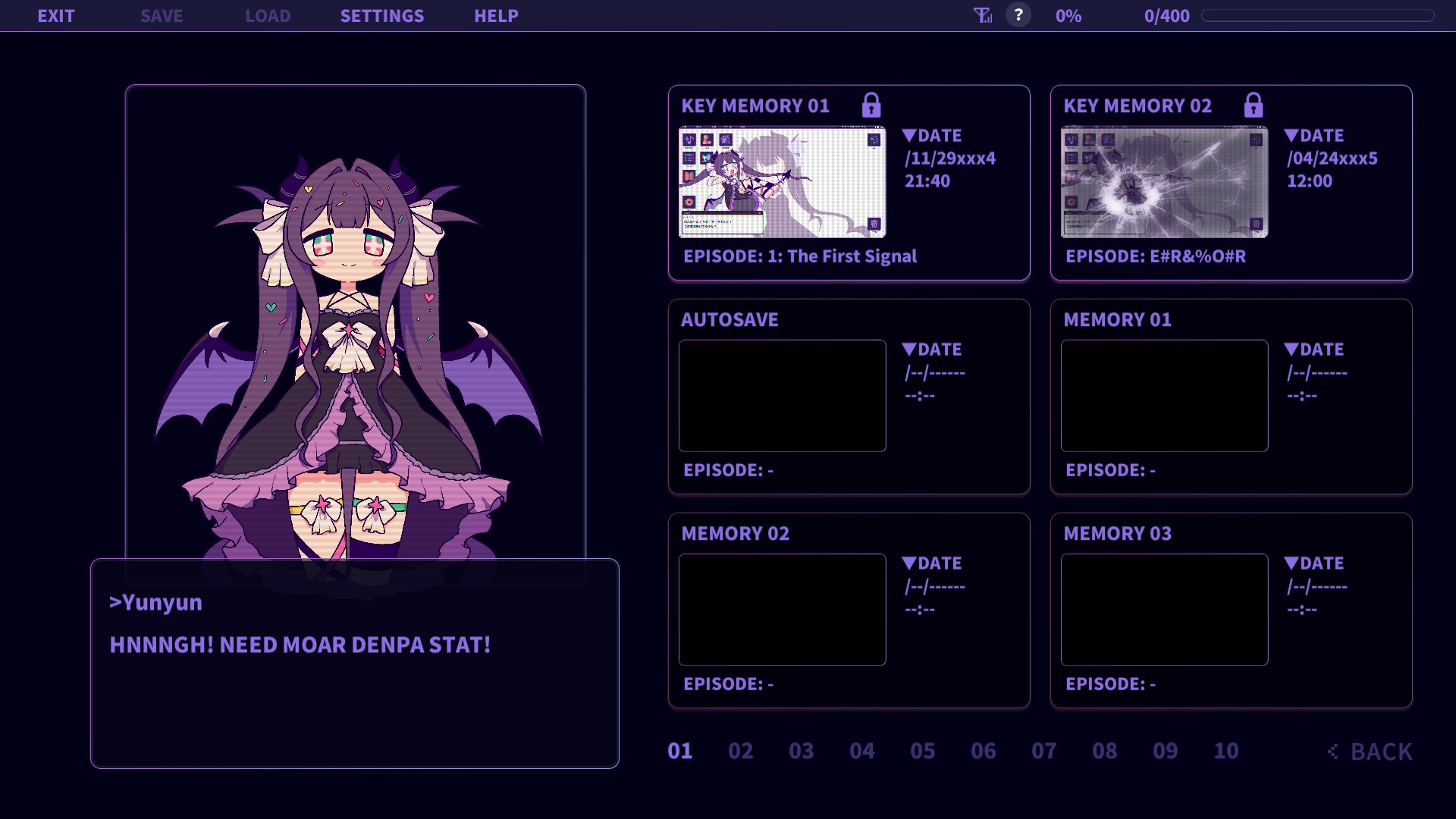
Task: Click the Autosave DATE triangle marker
Action: click(909, 350)
